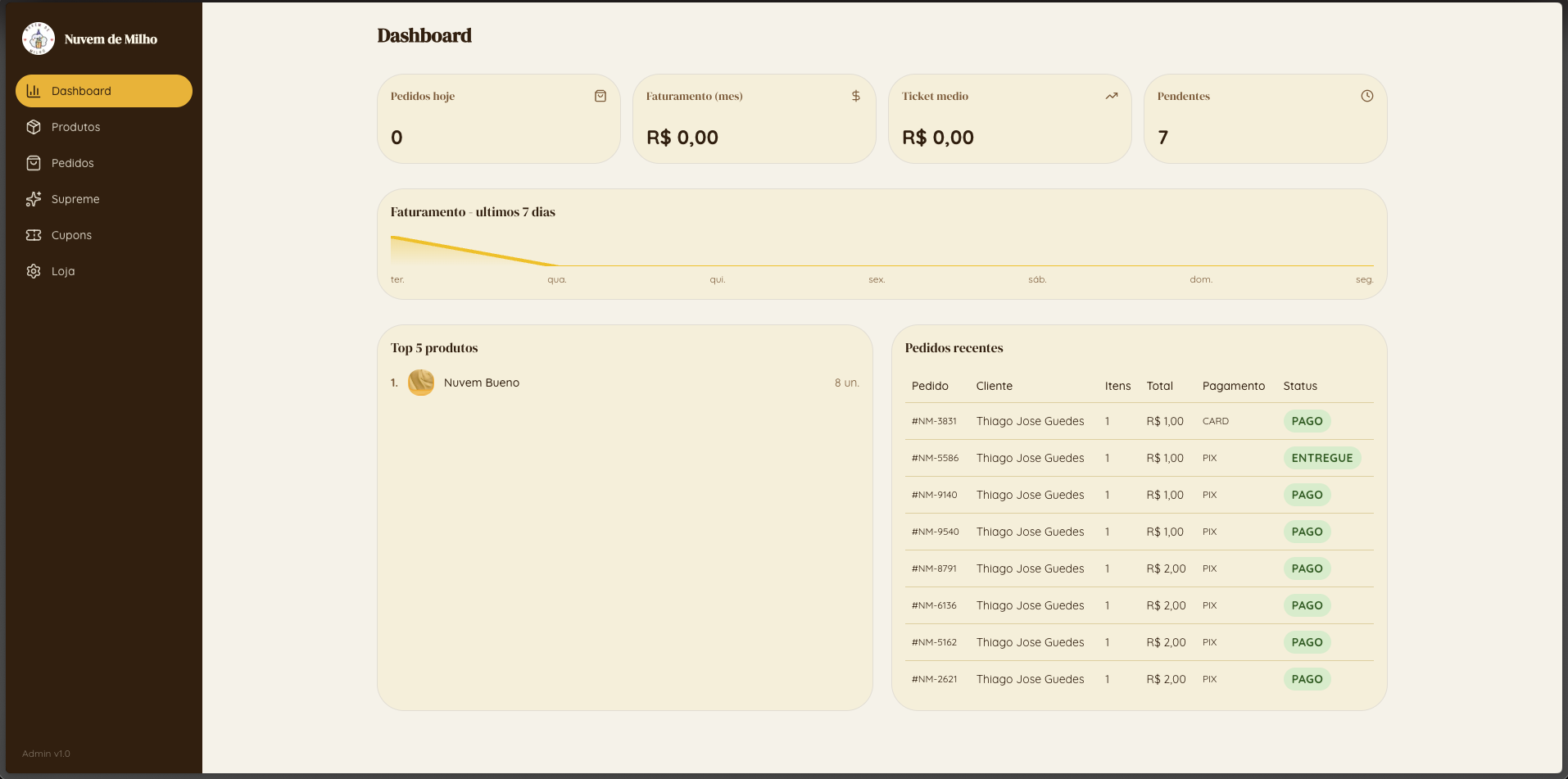
Task: Click the ENTREGUE status badge
Action: click(x=1322, y=458)
